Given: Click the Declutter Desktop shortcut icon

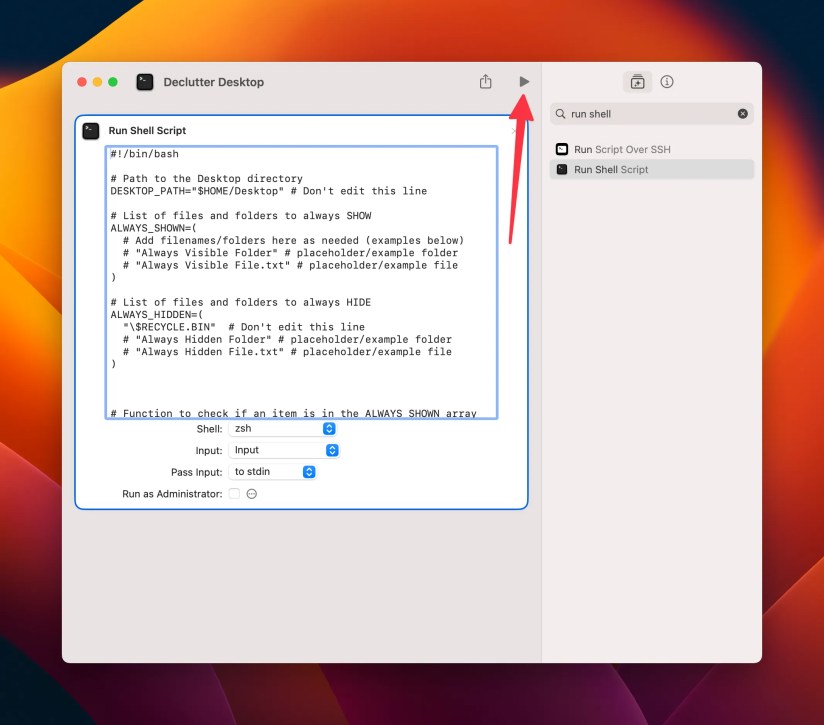Looking at the screenshot, I should pyautogui.click(x=145, y=82).
